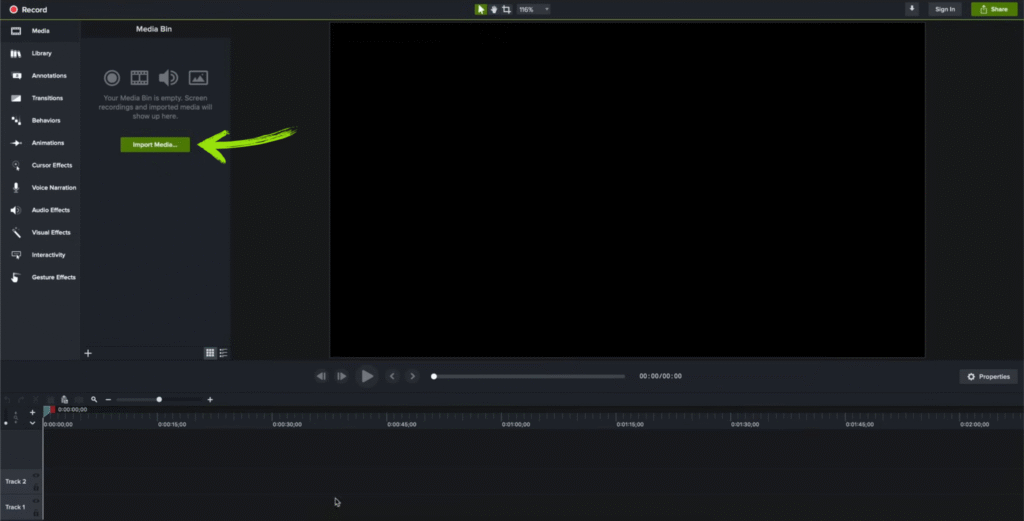Screen dimensions: 1024x521
Task: Switch Media Bin to list view
Action: [x=223, y=353]
